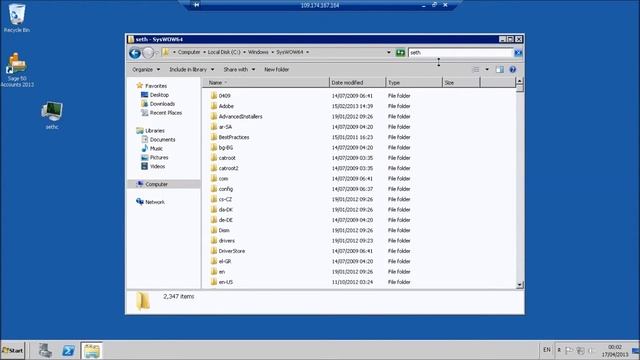The image size is (640, 360).
Task: Open the Recycle Bin desktop icon
Action: click(x=17, y=18)
